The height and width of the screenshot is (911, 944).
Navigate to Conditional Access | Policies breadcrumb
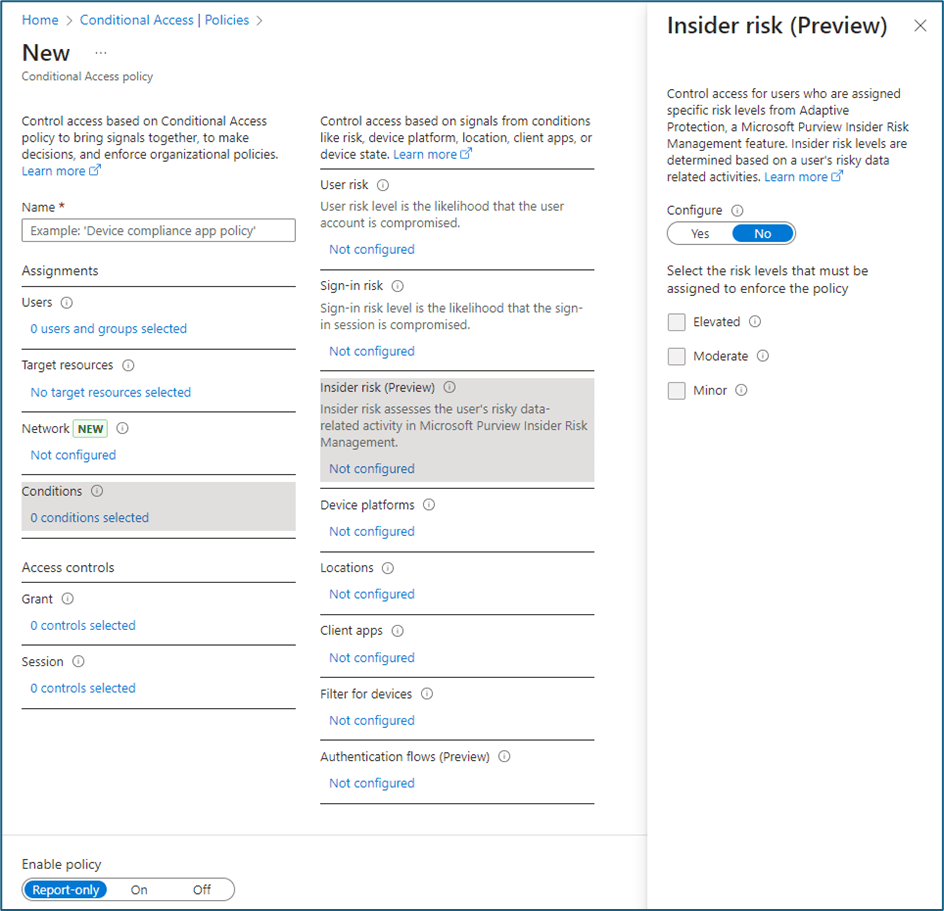(x=164, y=20)
